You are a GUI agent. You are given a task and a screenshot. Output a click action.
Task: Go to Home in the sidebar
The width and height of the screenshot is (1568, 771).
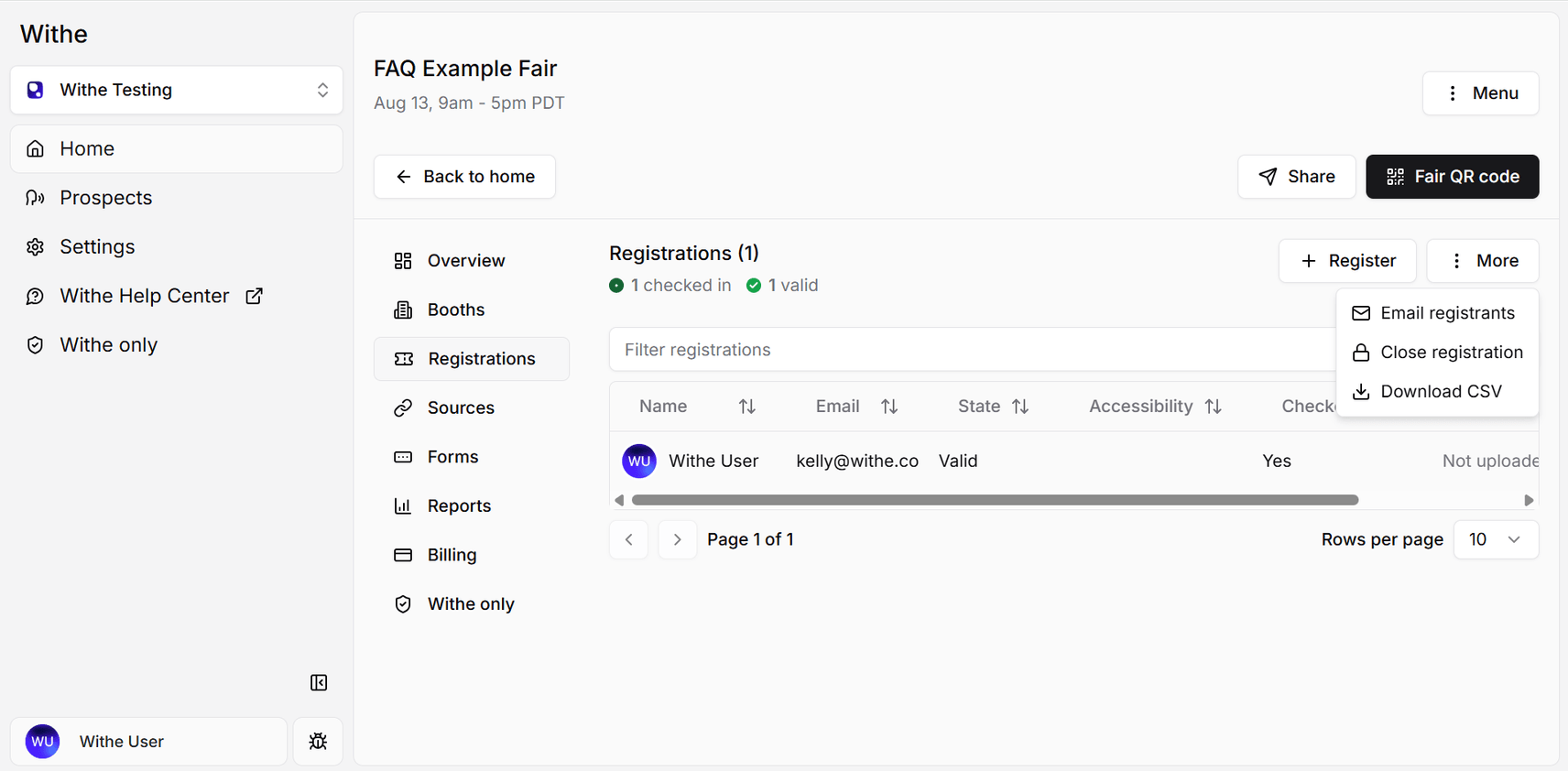tap(177, 149)
